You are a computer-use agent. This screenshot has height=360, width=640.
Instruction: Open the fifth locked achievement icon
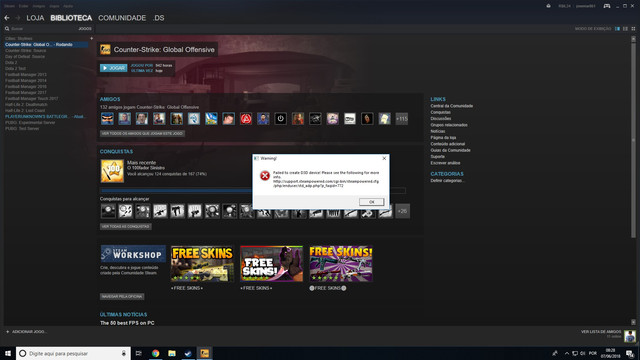(x=178, y=211)
